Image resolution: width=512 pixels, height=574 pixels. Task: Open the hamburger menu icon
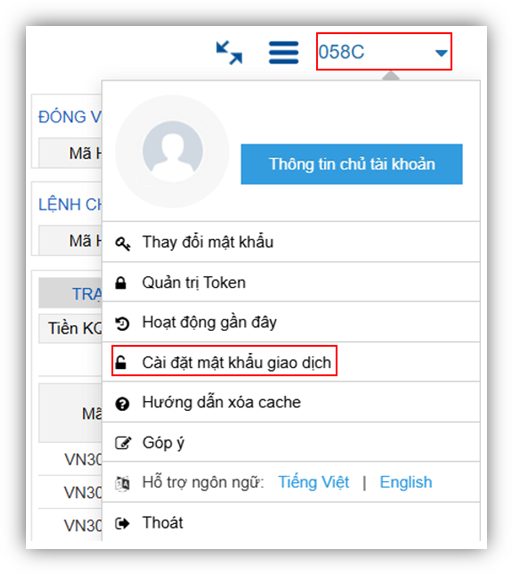(x=284, y=52)
